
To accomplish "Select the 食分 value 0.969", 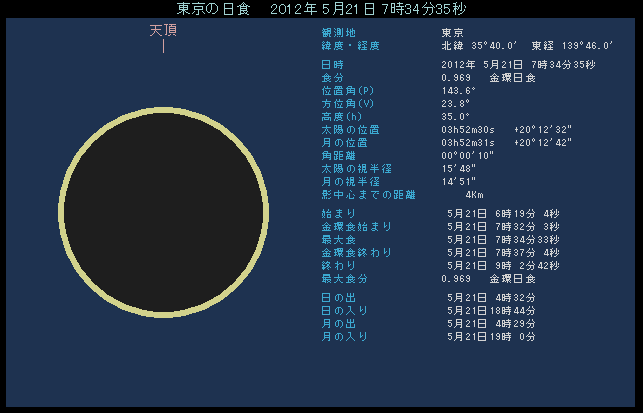I will click(456, 78).
